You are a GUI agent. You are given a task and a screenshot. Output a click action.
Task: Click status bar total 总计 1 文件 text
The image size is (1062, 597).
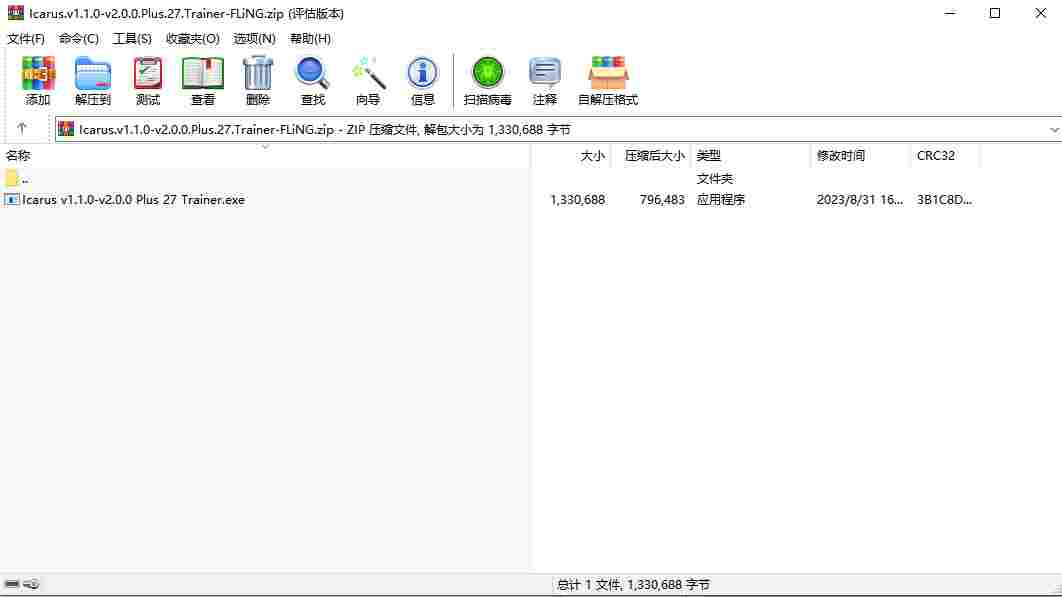(633, 584)
